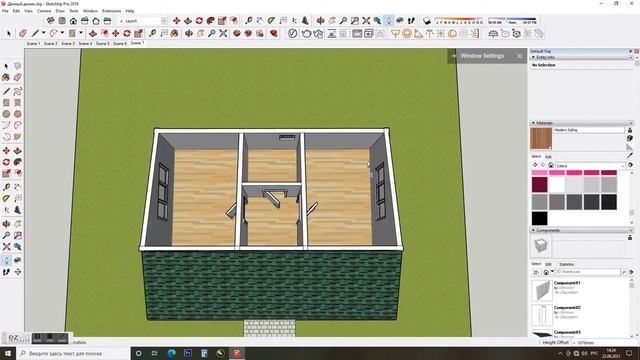Open the Materials Edit tab
The width and height of the screenshot is (640, 360).
[x=548, y=157]
